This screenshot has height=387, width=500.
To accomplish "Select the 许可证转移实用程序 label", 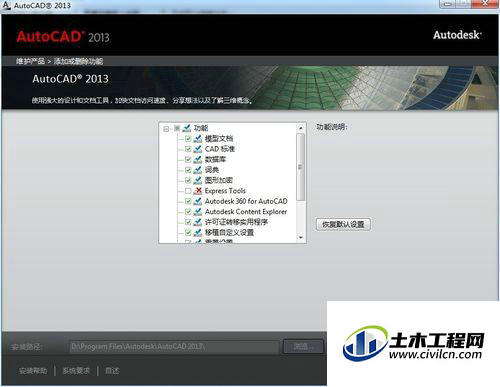I will coord(236,222).
